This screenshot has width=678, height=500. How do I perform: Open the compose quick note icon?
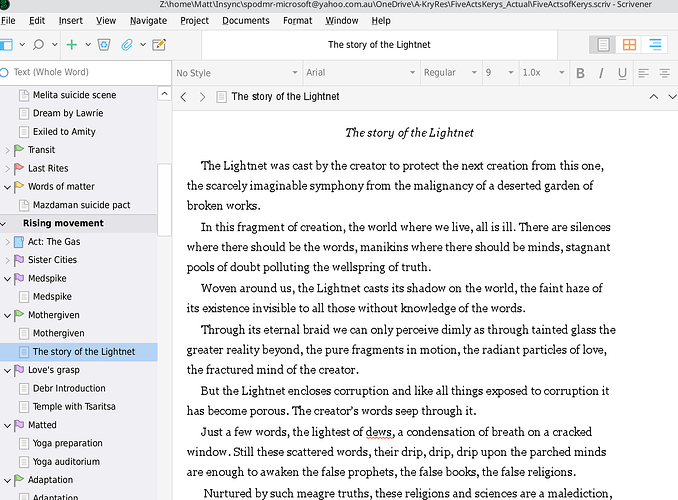pyautogui.click(x=159, y=45)
